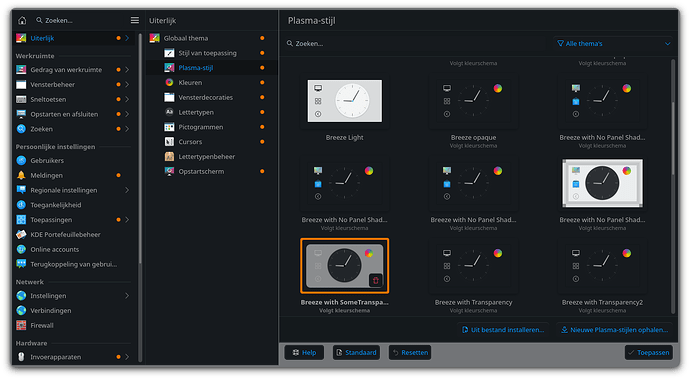
Task: Open the hamburger menu icon
Action: pos(135,20)
